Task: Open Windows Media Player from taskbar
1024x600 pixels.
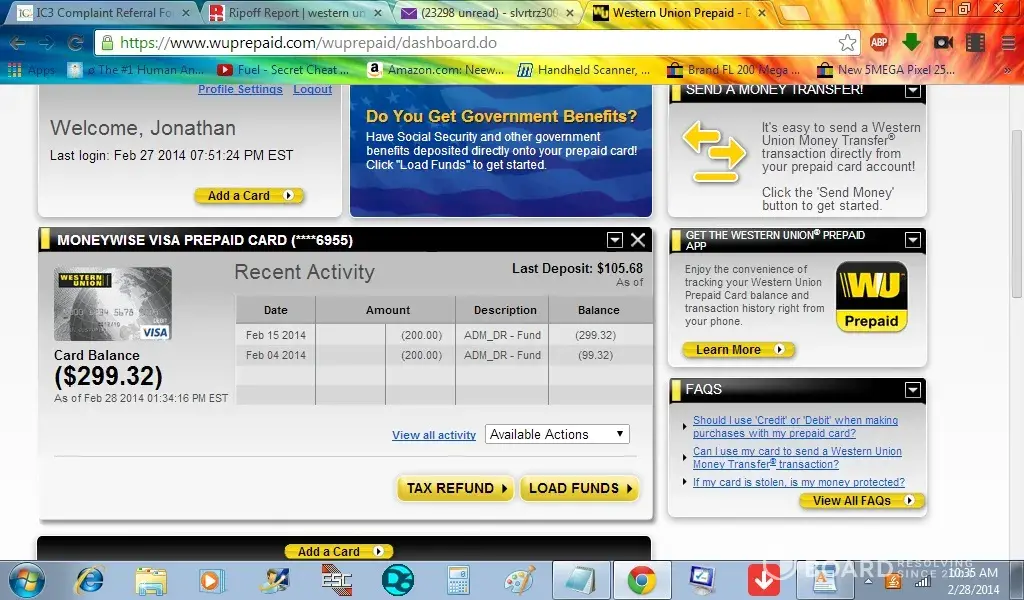Action: pyautogui.click(x=212, y=580)
